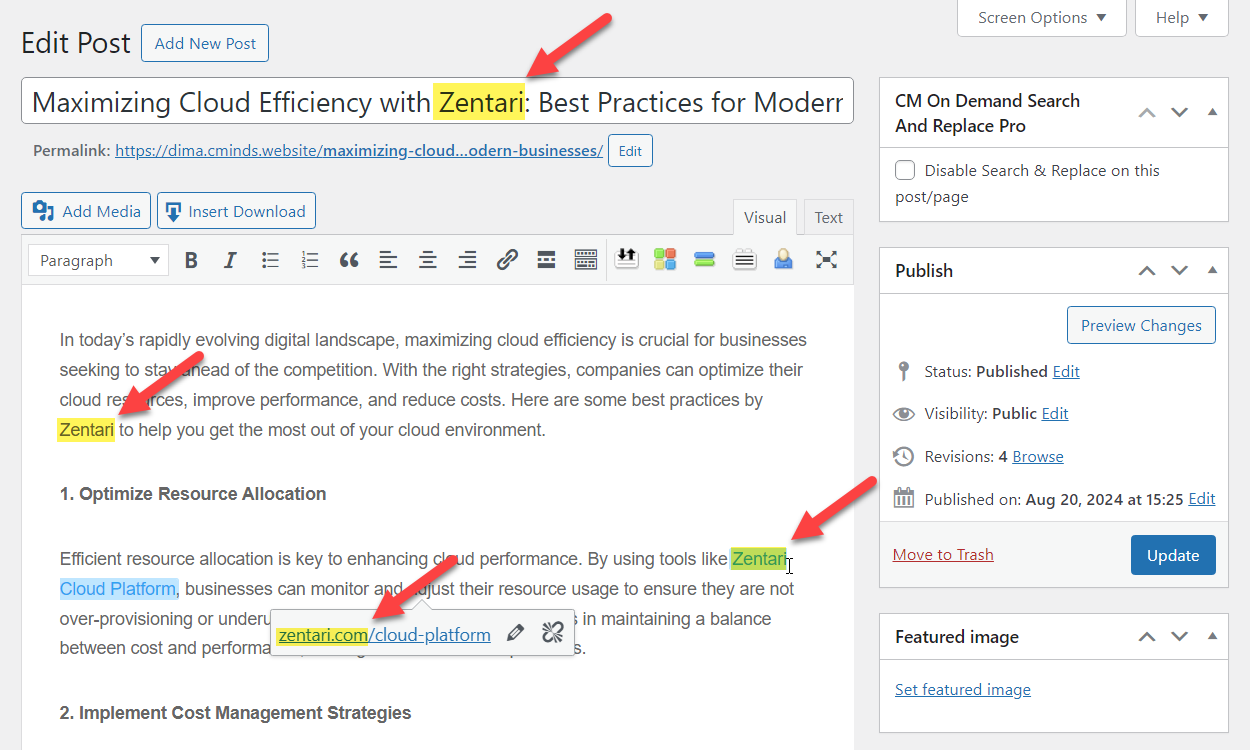Move Featured image box down
The width and height of the screenshot is (1250, 750).
(1180, 636)
